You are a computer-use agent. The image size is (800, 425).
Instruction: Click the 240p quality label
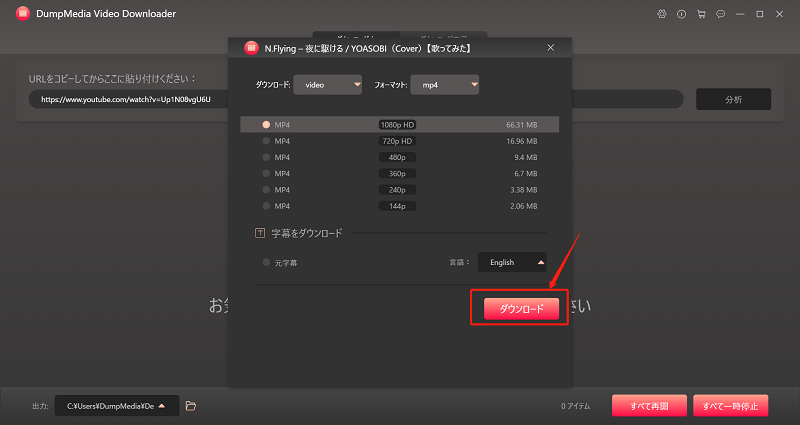pos(397,190)
